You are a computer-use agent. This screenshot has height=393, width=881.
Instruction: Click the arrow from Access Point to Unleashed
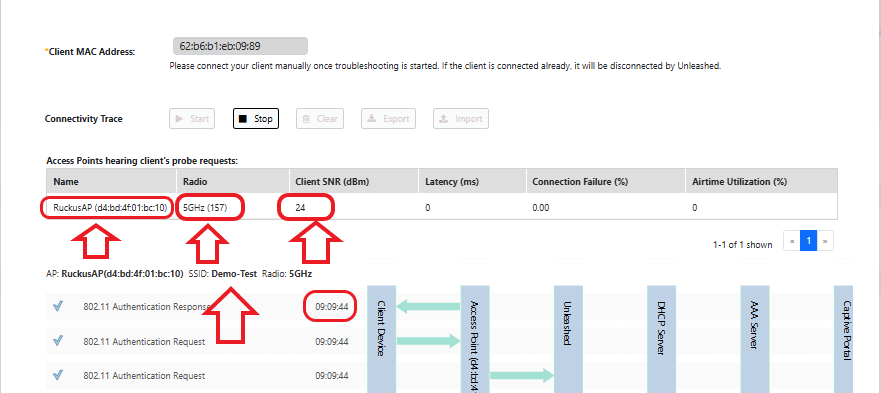click(521, 375)
